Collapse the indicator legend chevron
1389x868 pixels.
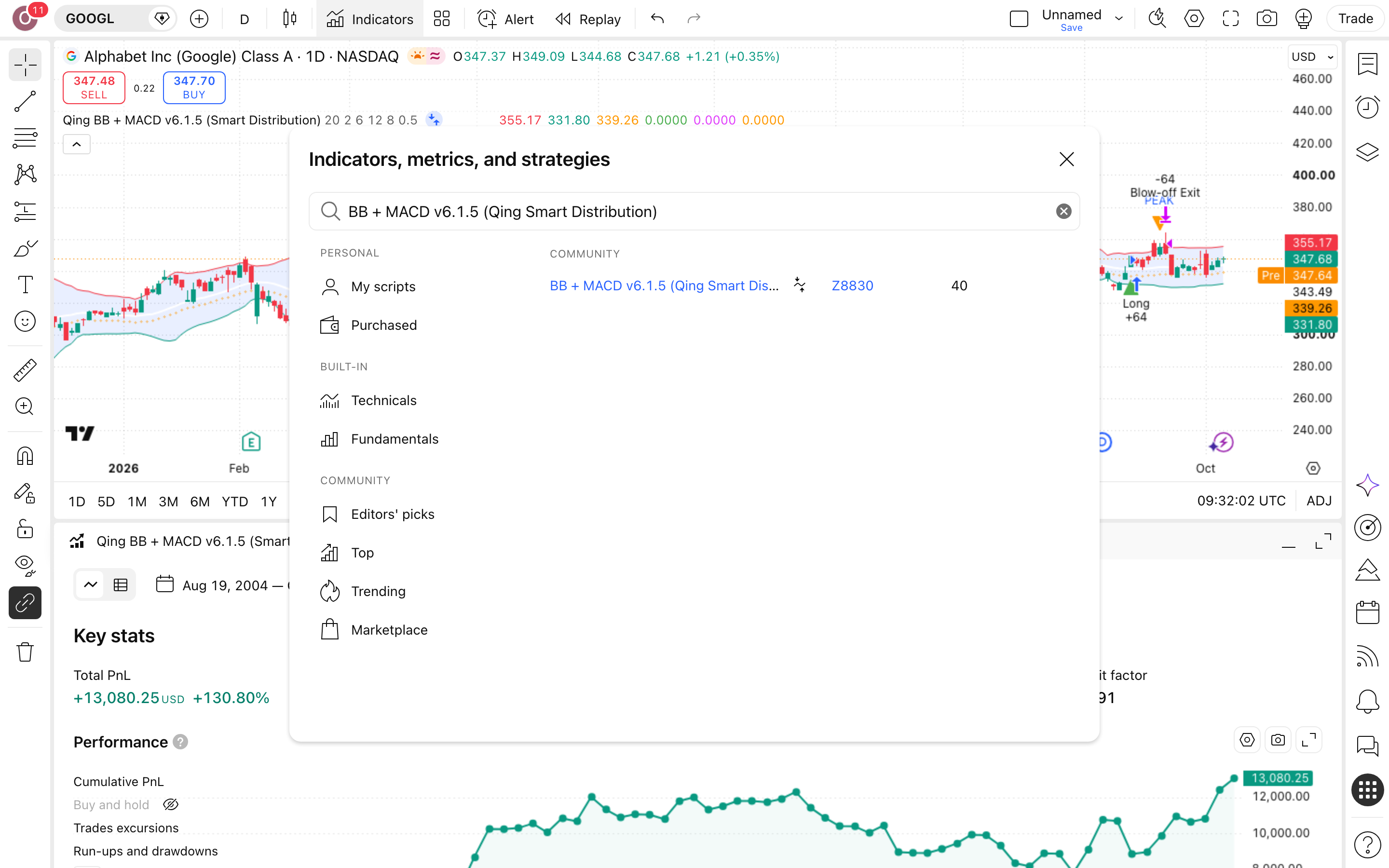pyautogui.click(x=76, y=144)
